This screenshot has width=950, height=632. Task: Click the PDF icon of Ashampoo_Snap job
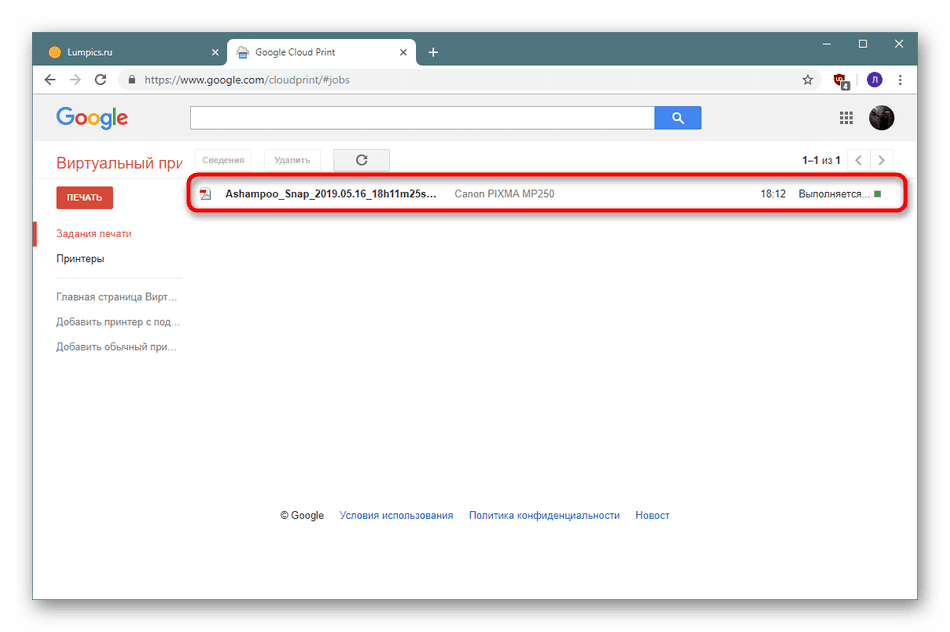click(206, 194)
